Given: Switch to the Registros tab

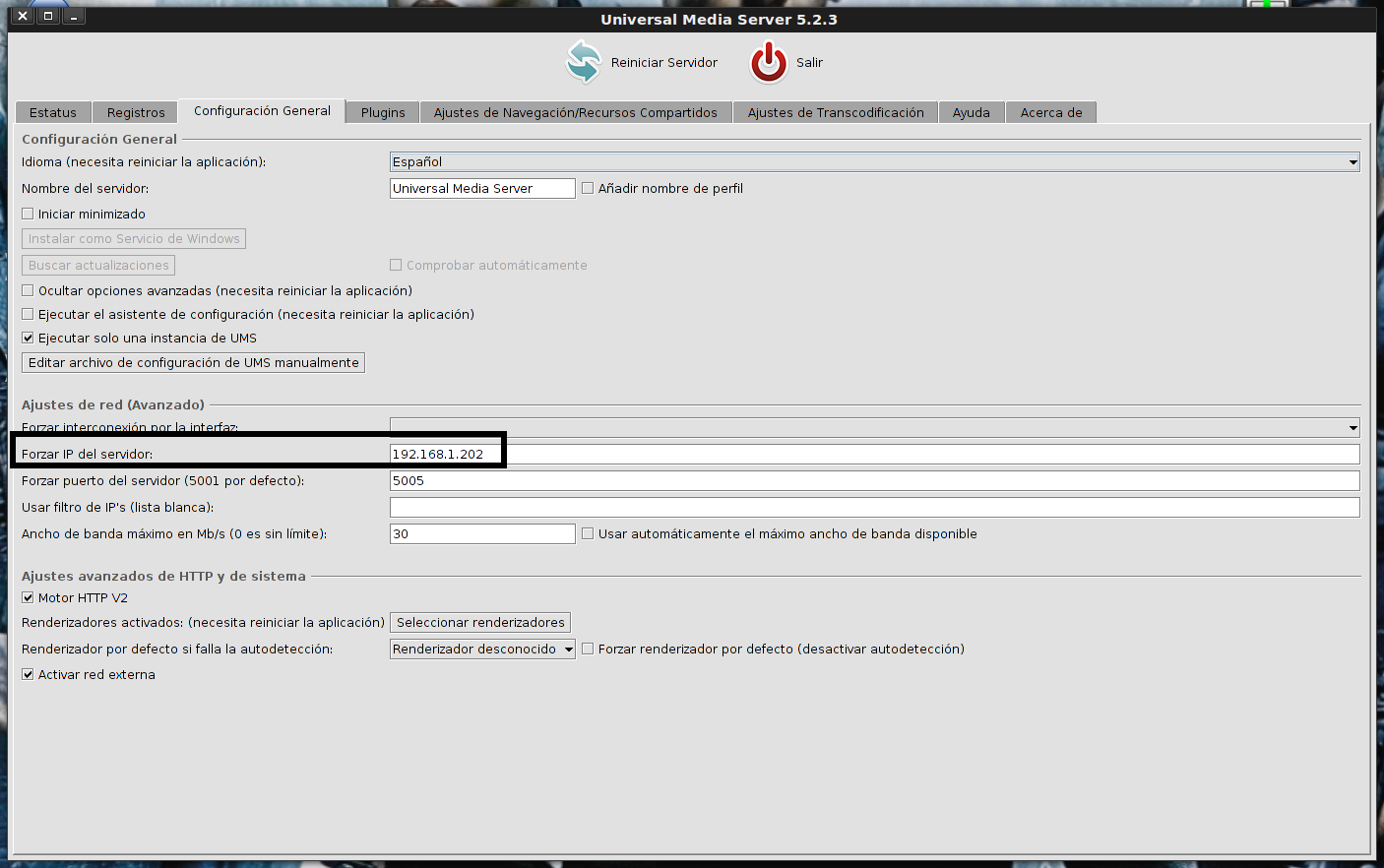Looking at the screenshot, I should [x=136, y=112].
